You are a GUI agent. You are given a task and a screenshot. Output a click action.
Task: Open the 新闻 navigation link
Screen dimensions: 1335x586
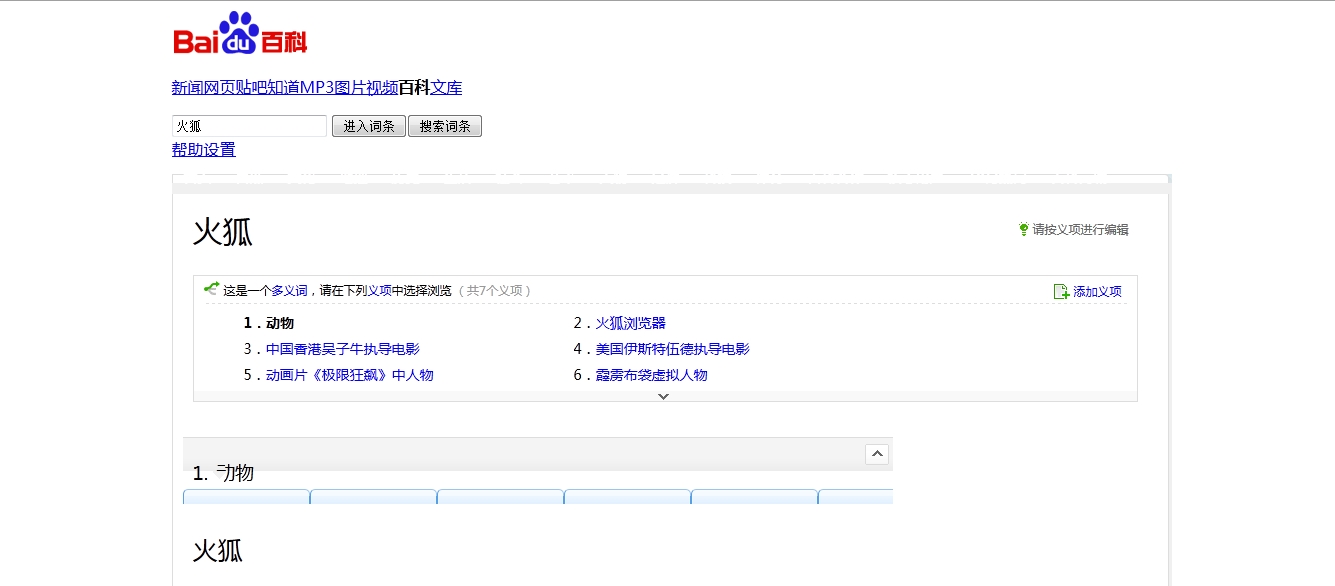click(188, 88)
